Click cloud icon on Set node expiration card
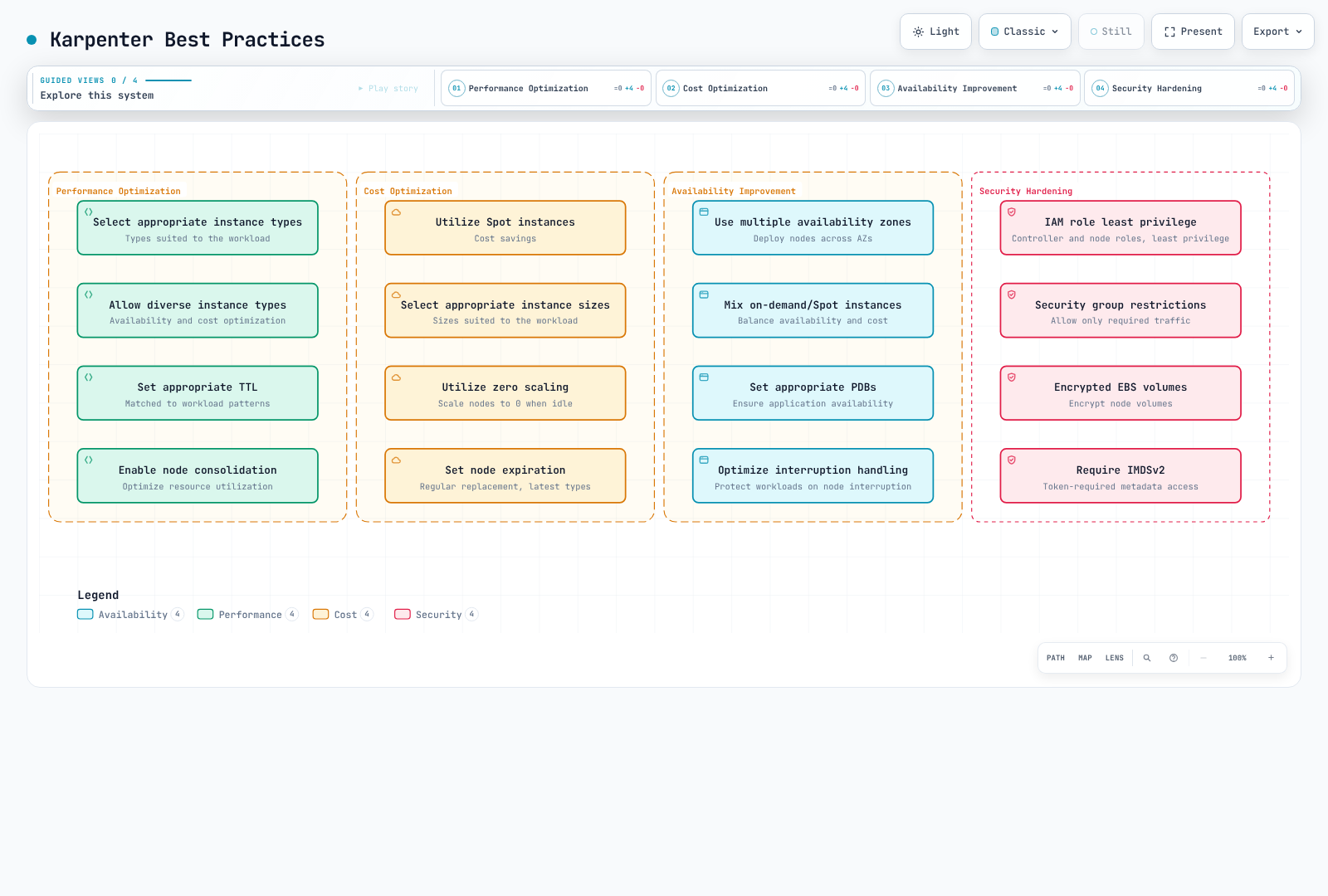Image resolution: width=1328 pixels, height=896 pixels. click(x=397, y=460)
